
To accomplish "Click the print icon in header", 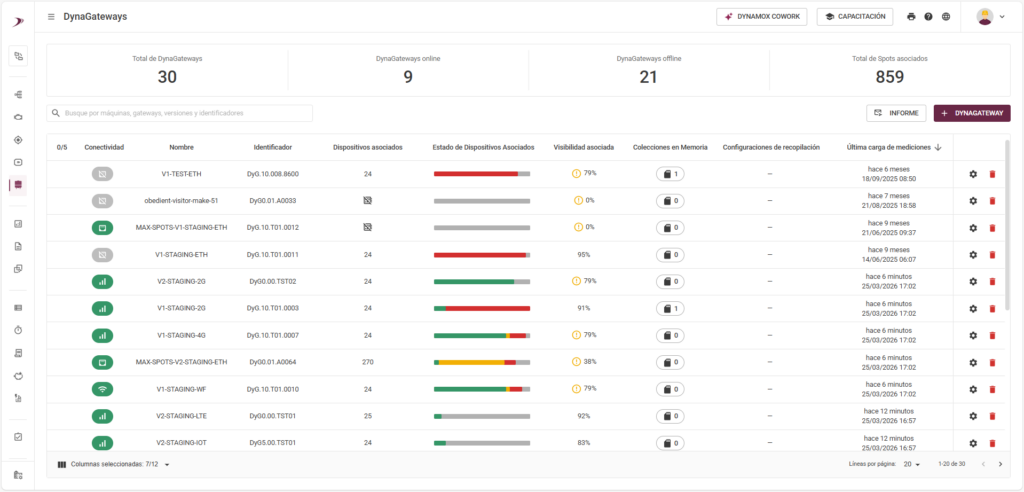I will pyautogui.click(x=911, y=17).
